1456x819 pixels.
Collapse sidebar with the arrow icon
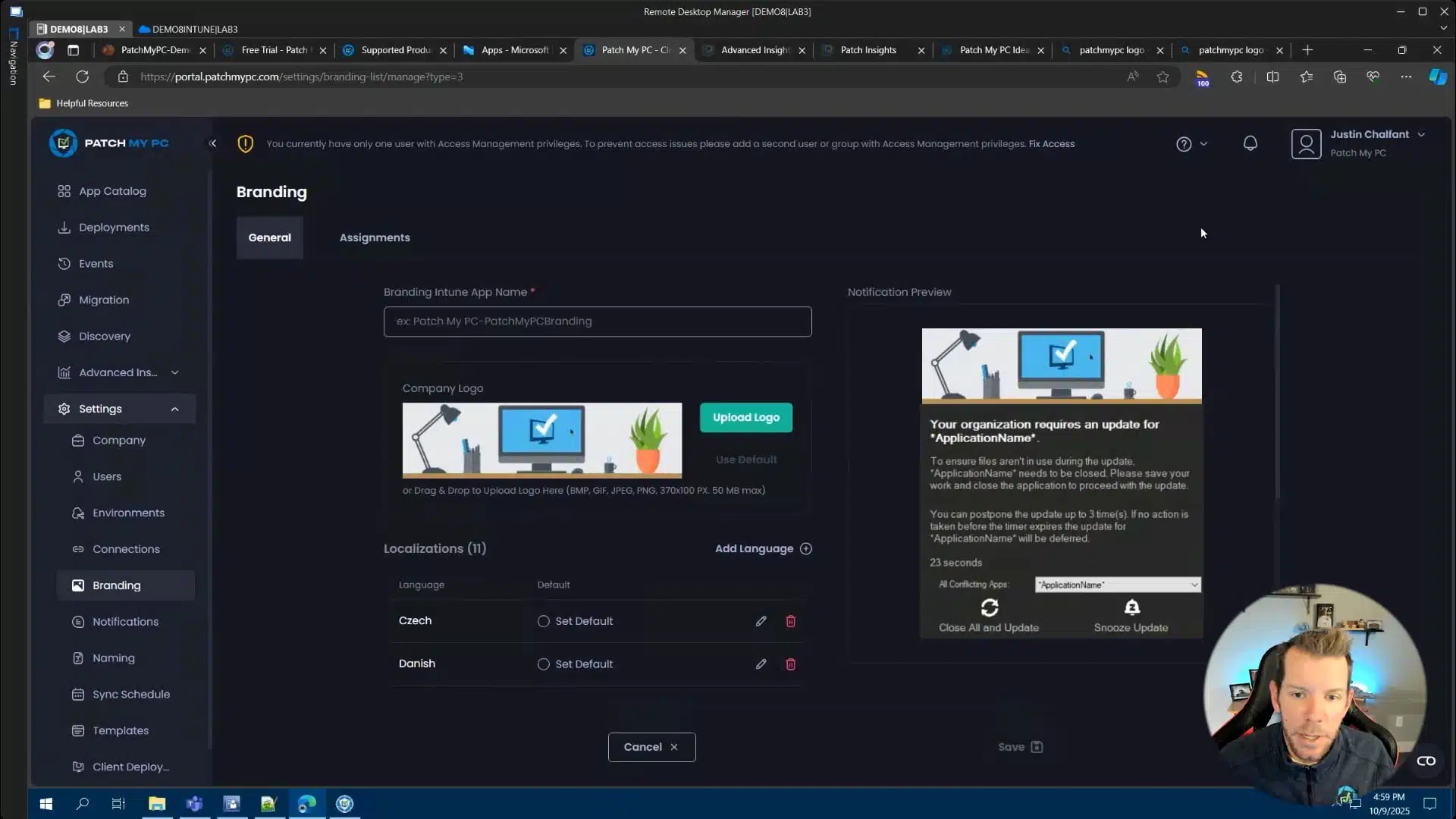pos(212,143)
